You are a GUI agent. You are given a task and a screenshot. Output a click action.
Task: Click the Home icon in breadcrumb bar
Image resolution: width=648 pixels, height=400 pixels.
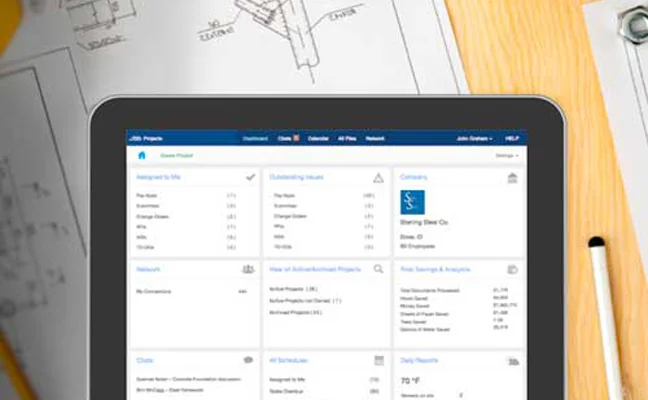pos(142,156)
